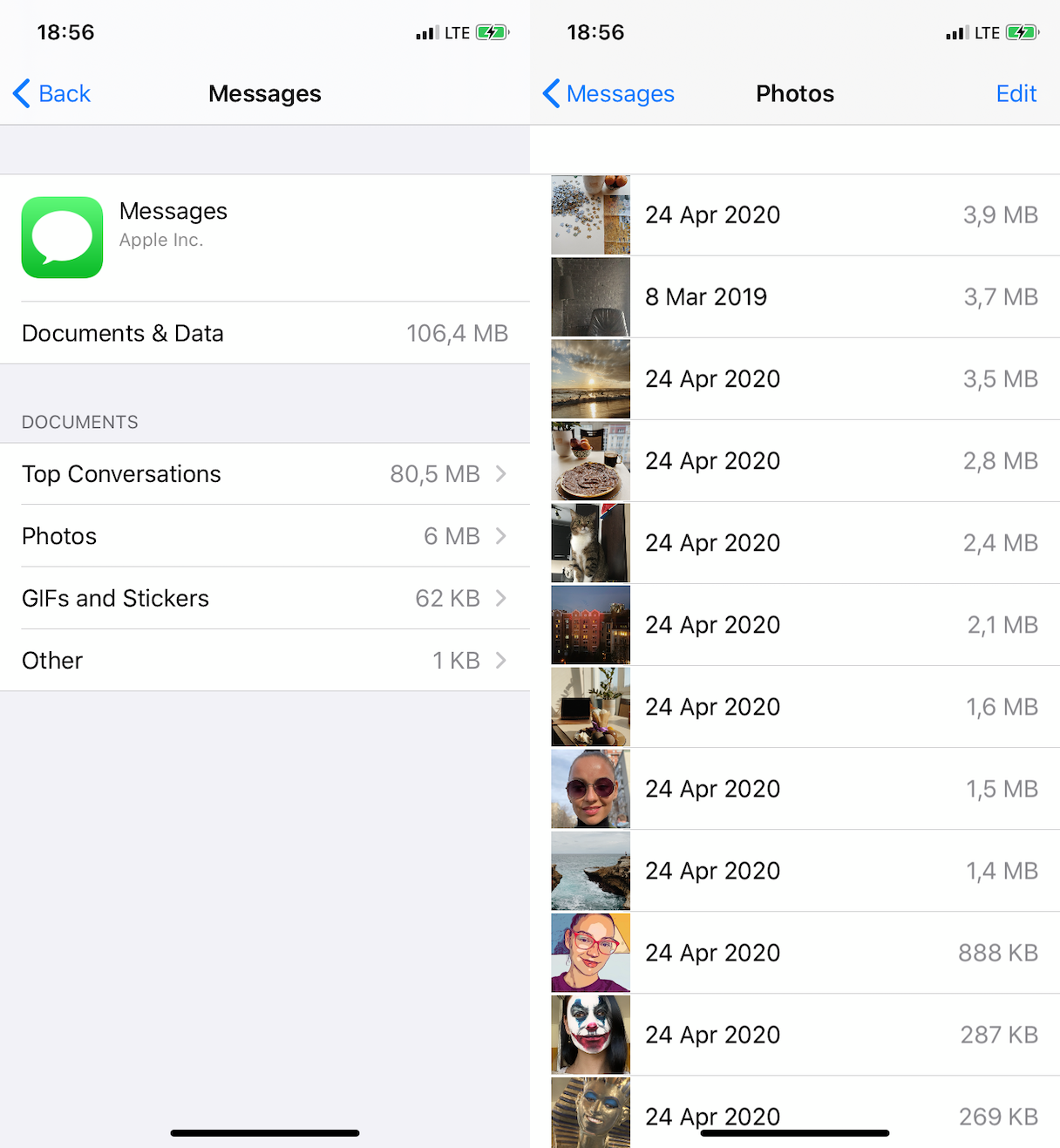Tap Edit in the Photos screen
The image size is (1060, 1148).
1016,93
